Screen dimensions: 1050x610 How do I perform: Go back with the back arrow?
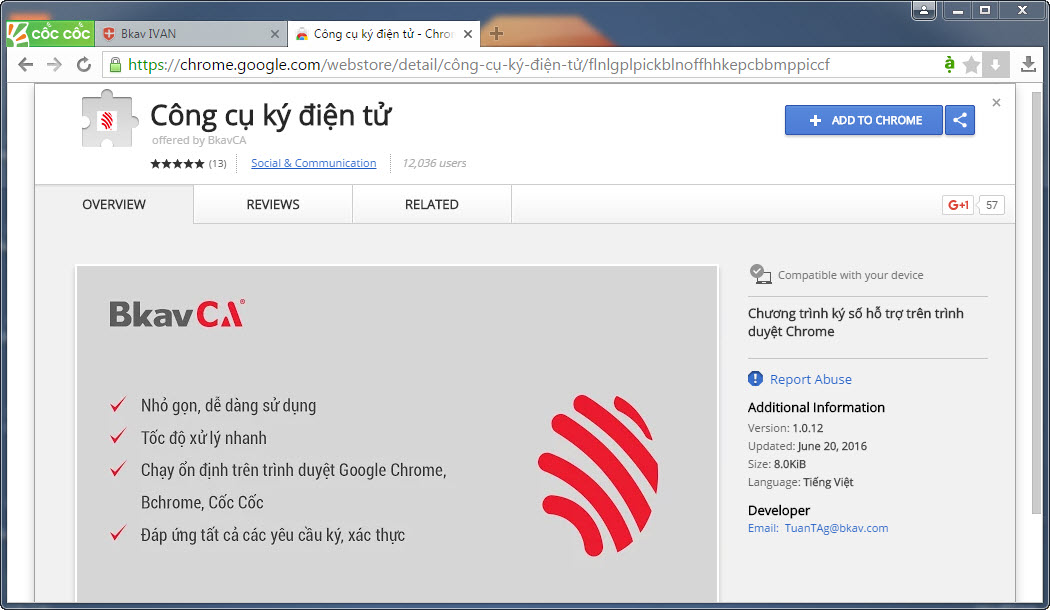point(25,65)
